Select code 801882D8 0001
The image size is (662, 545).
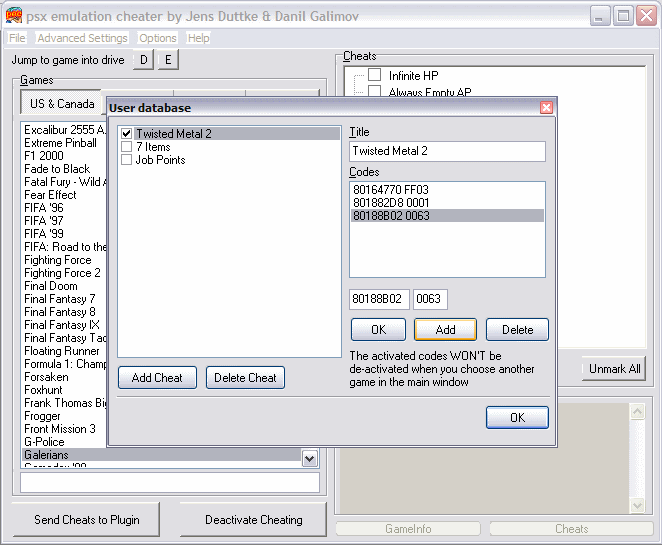click(x=447, y=203)
